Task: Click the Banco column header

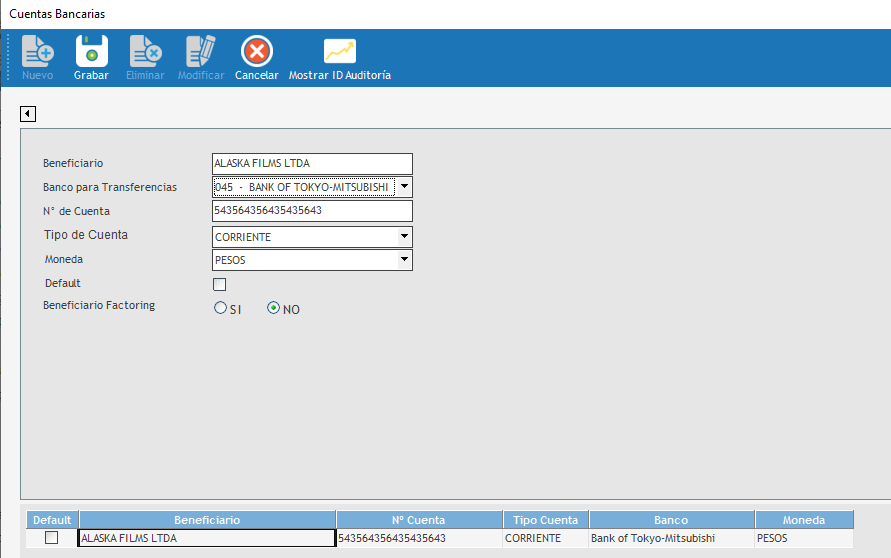Action: 671,520
